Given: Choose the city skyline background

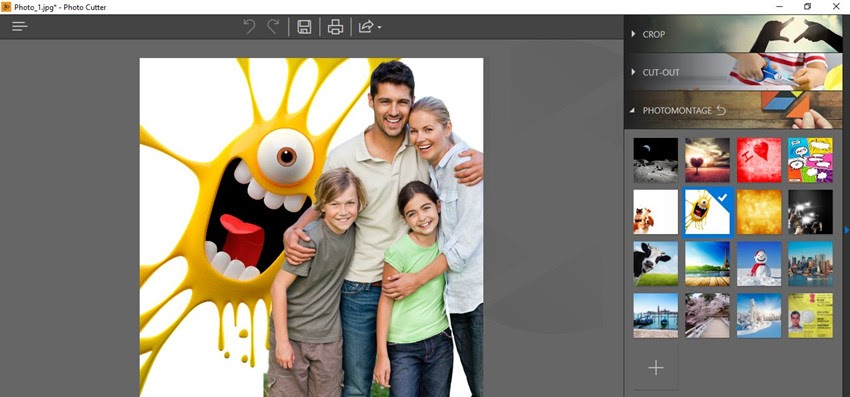Looking at the screenshot, I should [x=810, y=264].
